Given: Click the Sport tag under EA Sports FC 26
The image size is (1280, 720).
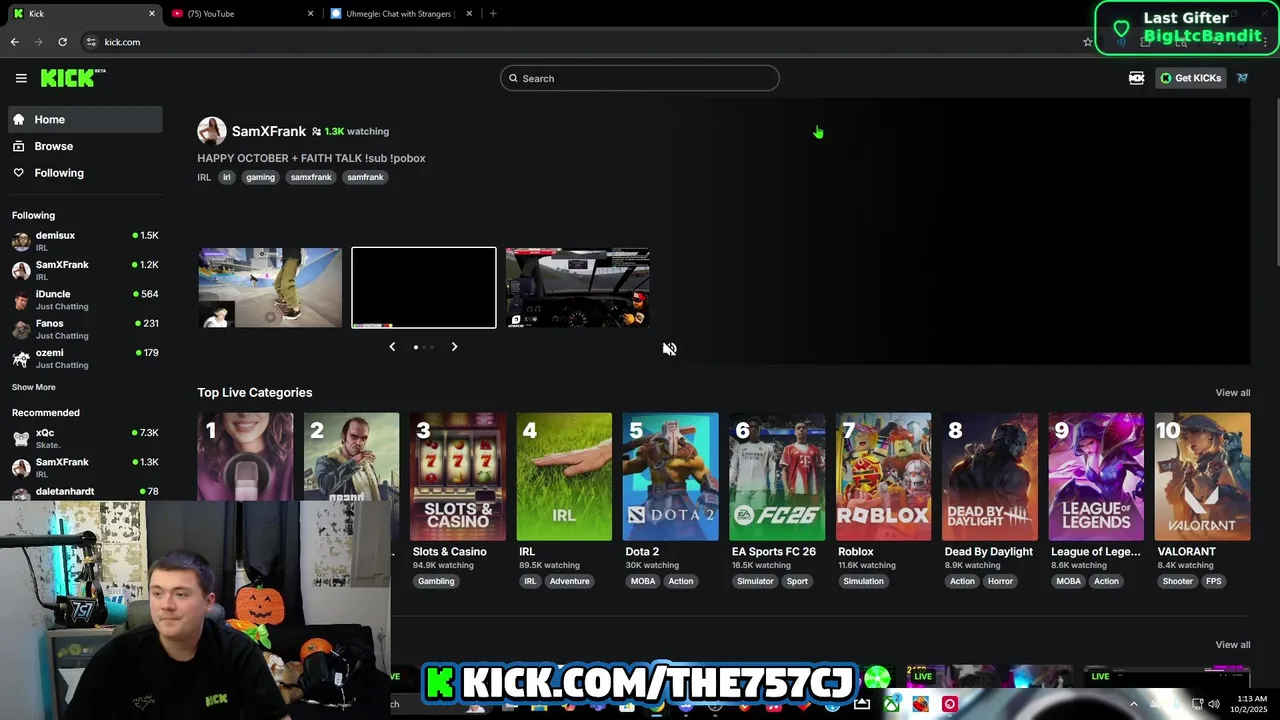Looking at the screenshot, I should [x=797, y=581].
